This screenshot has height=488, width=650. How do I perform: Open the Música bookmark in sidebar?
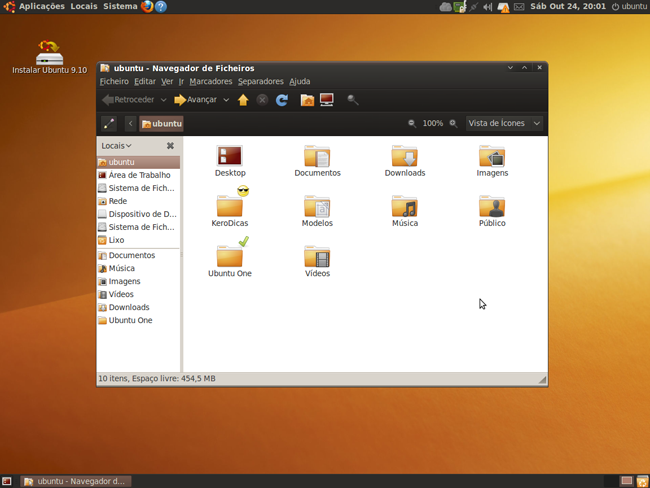tap(138, 268)
